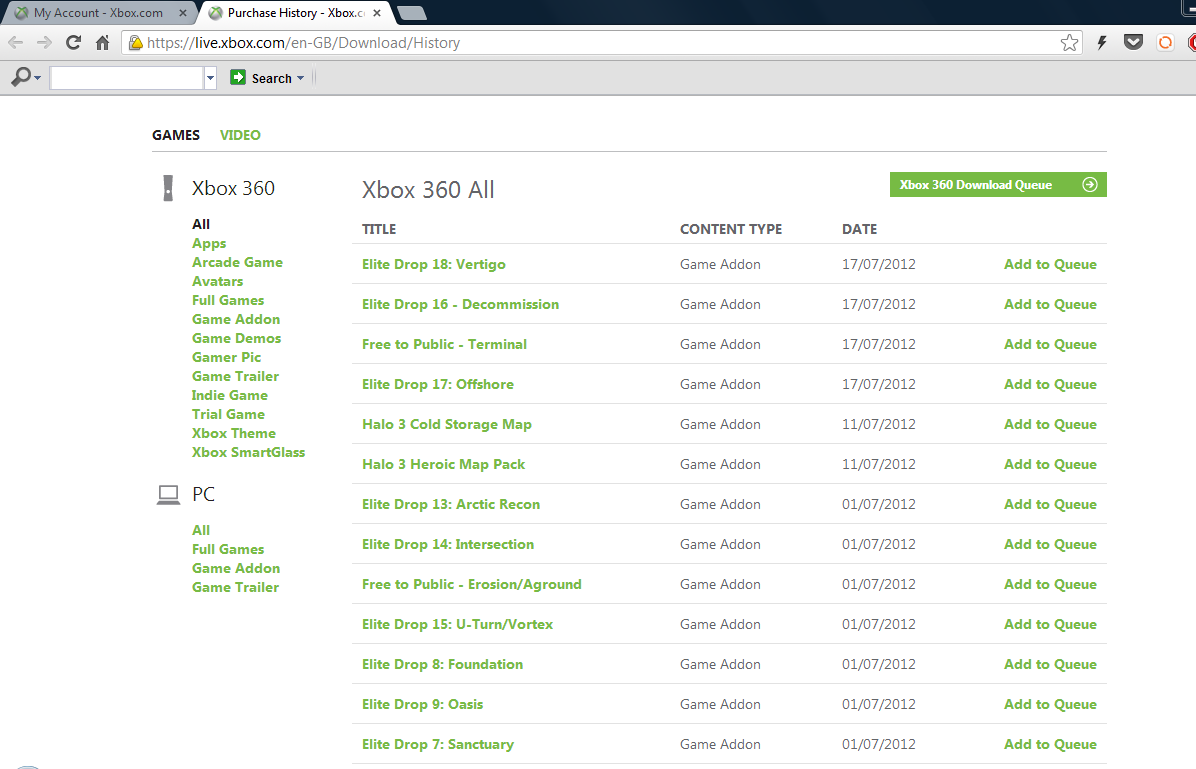Filter by Trial Game
Viewport: 1196px width, 769px height.
tap(228, 414)
